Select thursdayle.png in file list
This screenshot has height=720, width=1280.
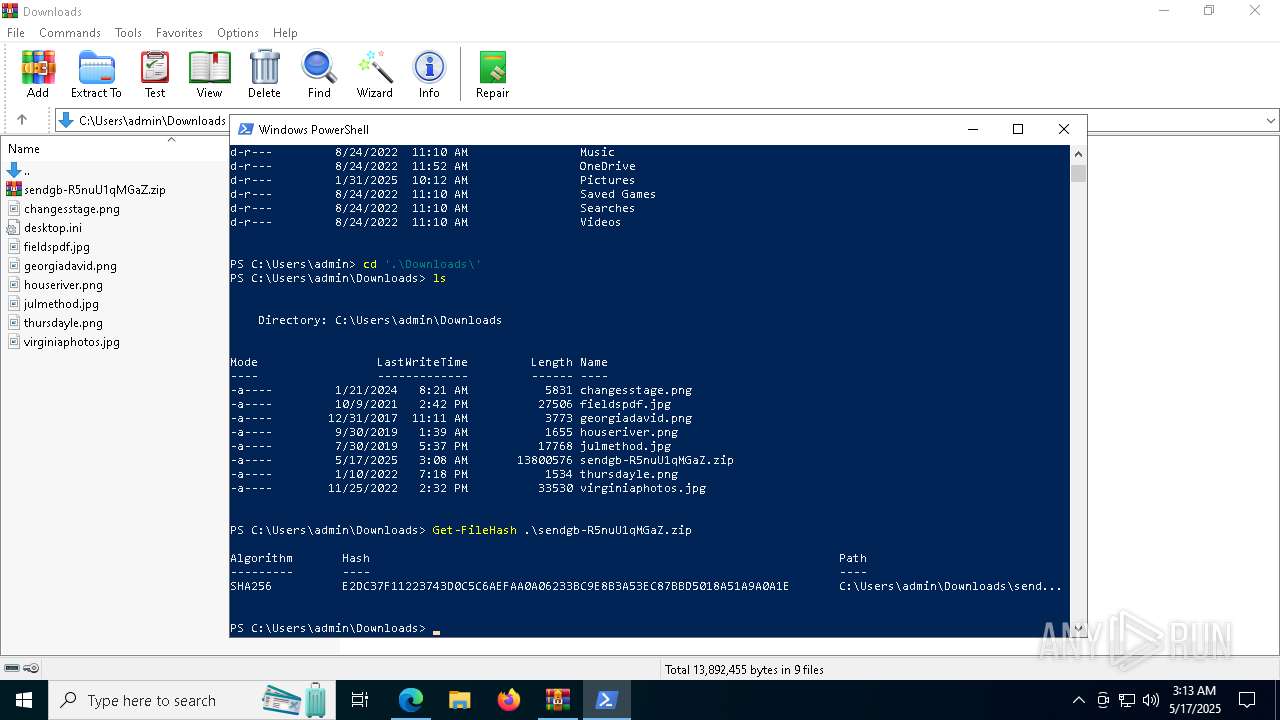click(63, 323)
